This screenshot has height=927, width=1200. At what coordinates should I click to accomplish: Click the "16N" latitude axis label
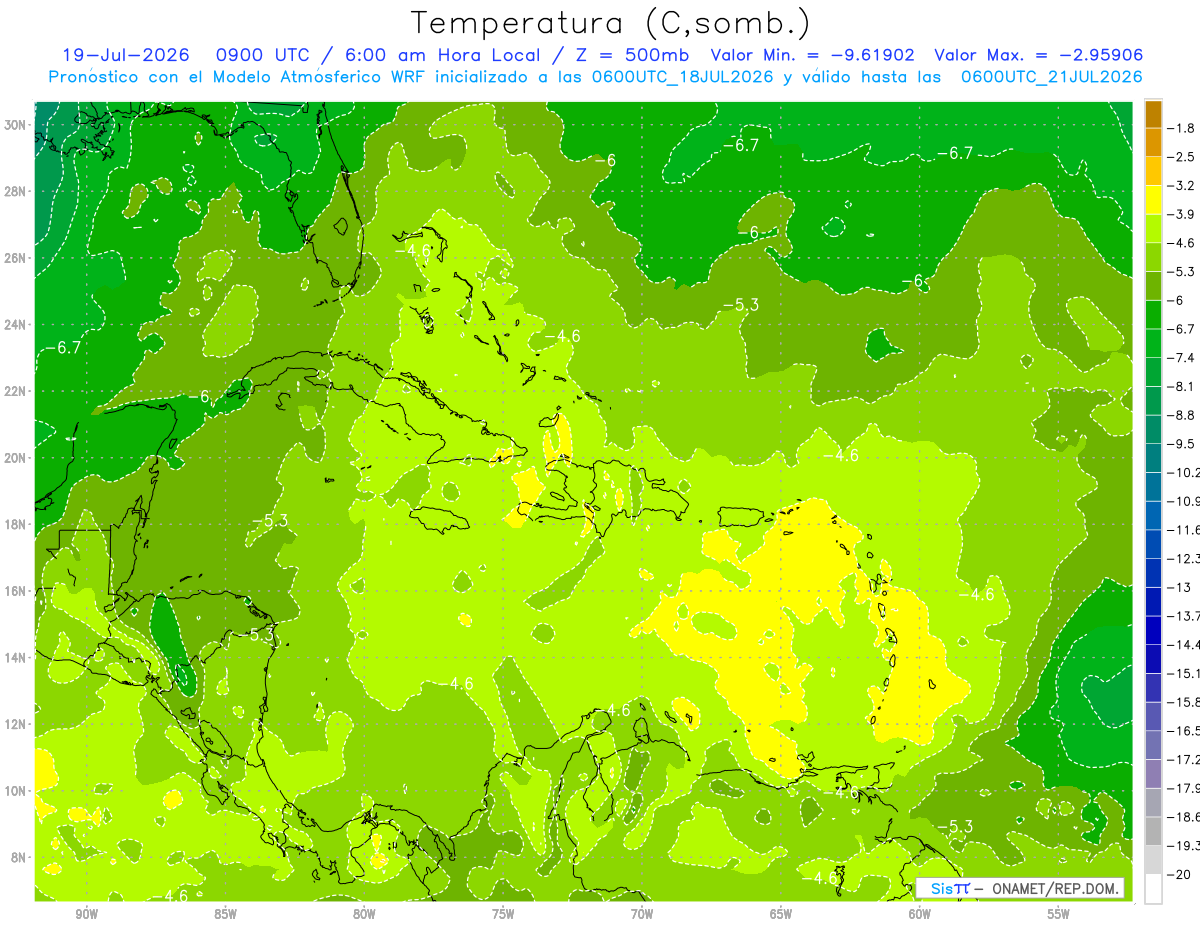15,591
